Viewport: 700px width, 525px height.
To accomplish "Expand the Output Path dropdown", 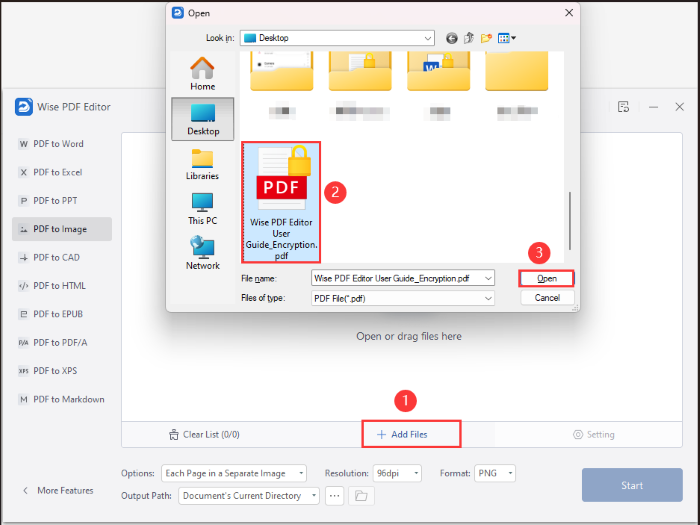I will pyautogui.click(x=249, y=496).
